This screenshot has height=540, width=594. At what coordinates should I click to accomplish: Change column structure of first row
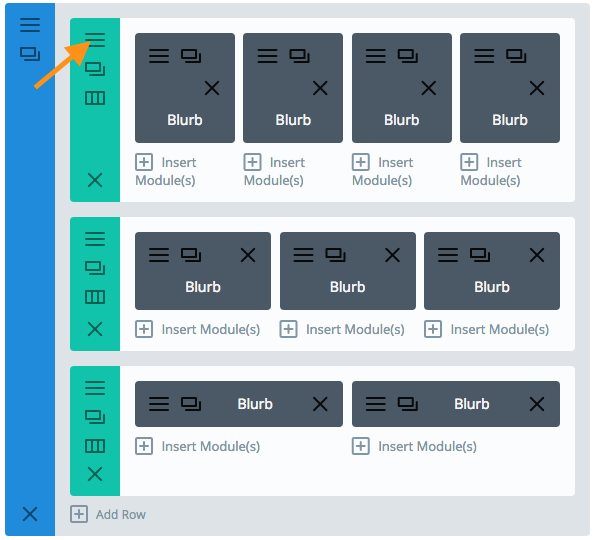[95, 99]
